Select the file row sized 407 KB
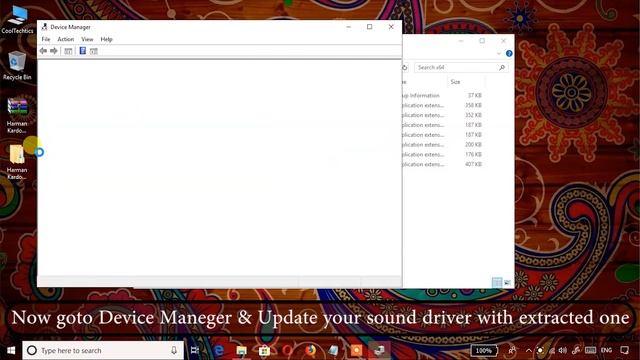Viewport: 640px width, 360px height. coord(443,164)
